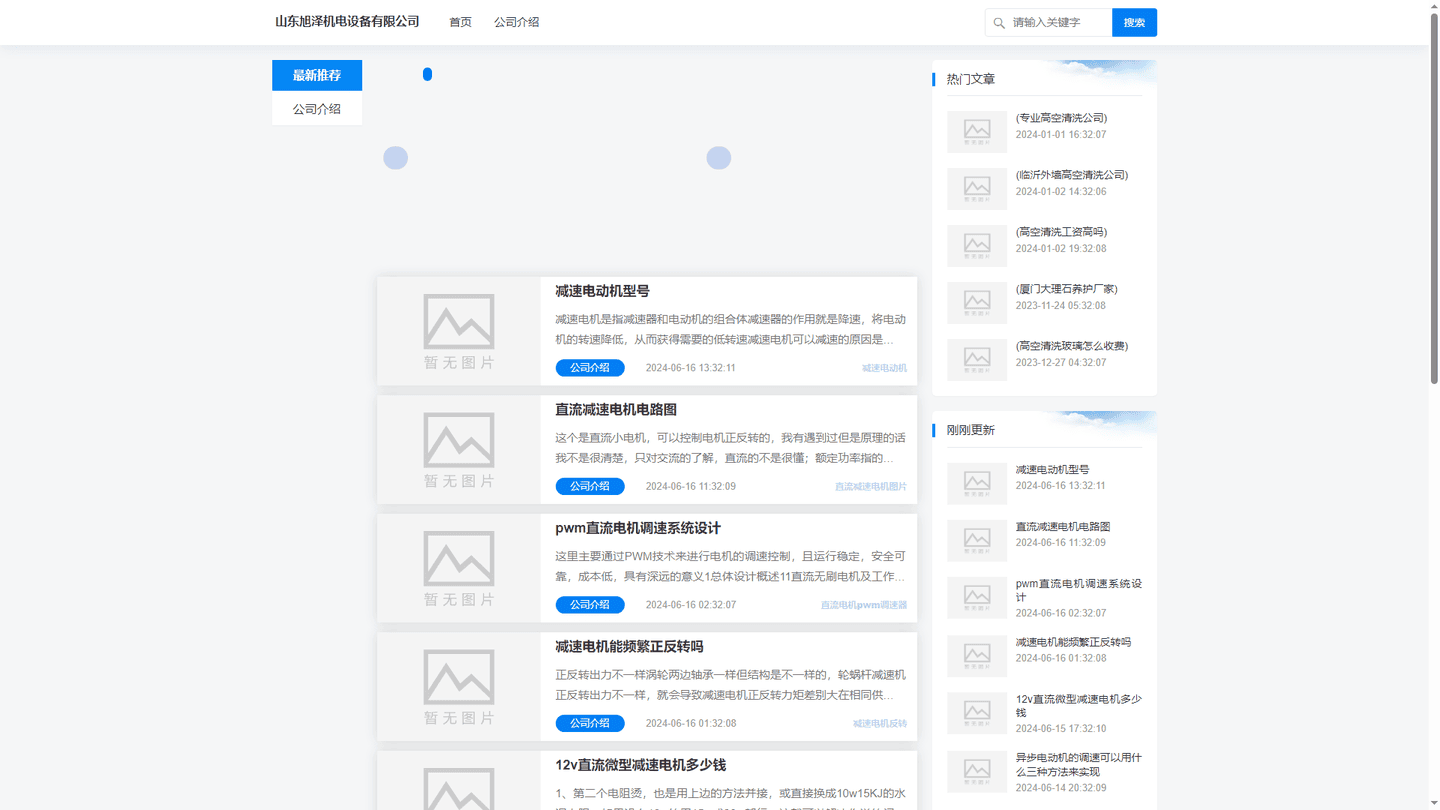Click image icon beside (临沂外墙高空清洗公司)
The height and width of the screenshot is (810, 1440).
click(977, 188)
